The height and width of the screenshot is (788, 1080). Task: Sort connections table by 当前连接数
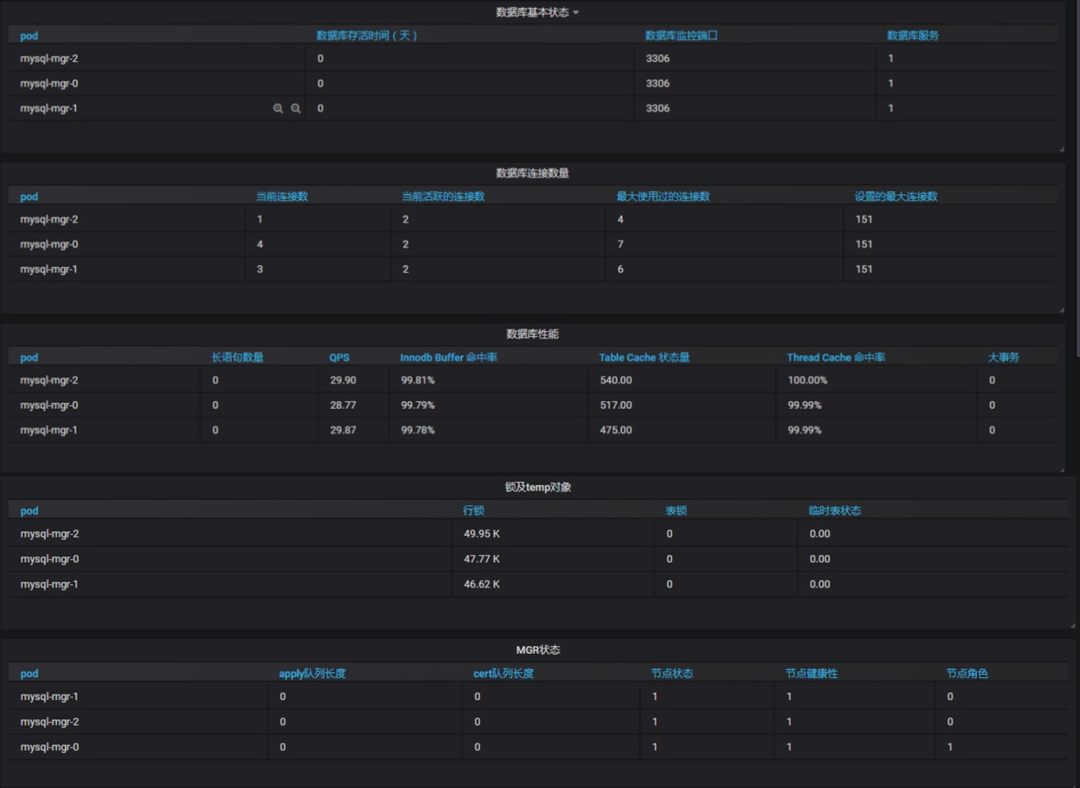pos(282,196)
